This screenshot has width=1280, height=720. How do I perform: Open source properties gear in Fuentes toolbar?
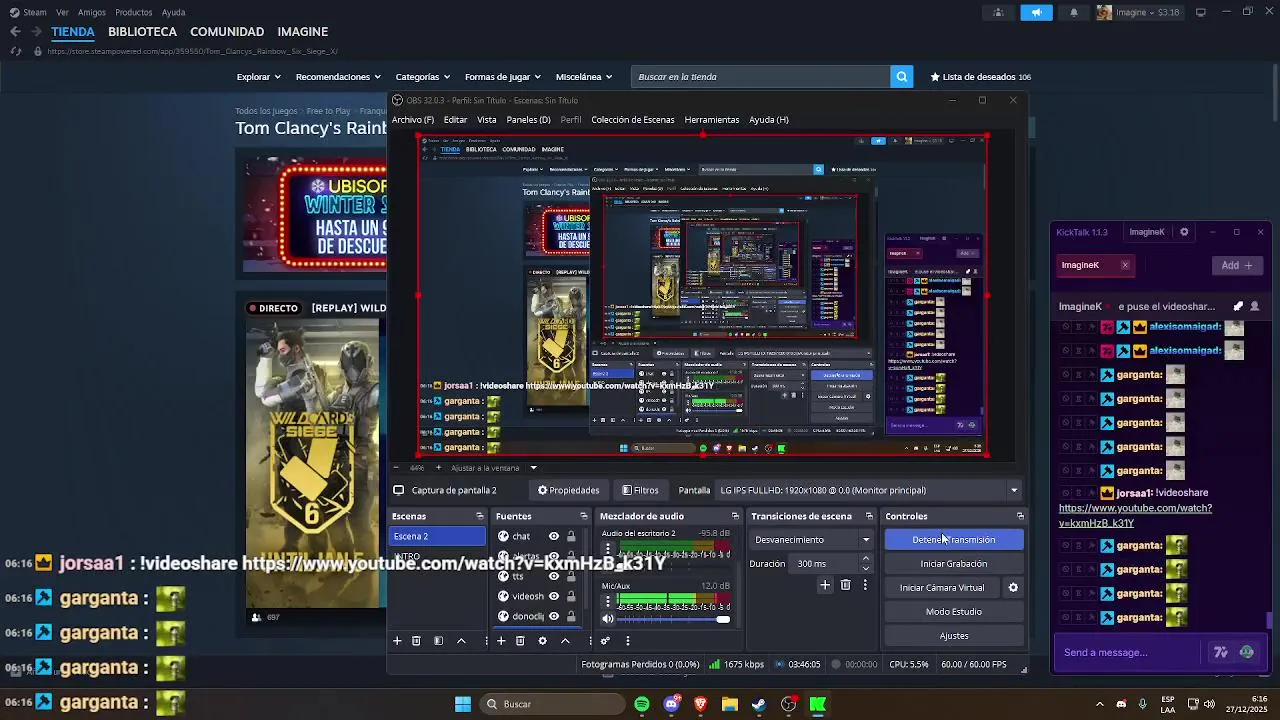[x=542, y=641]
